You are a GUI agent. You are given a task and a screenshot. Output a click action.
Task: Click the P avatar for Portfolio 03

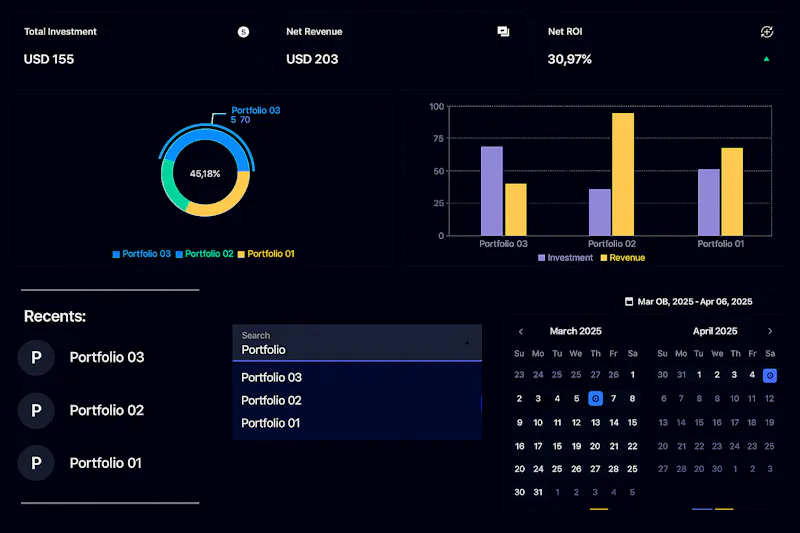click(36, 358)
